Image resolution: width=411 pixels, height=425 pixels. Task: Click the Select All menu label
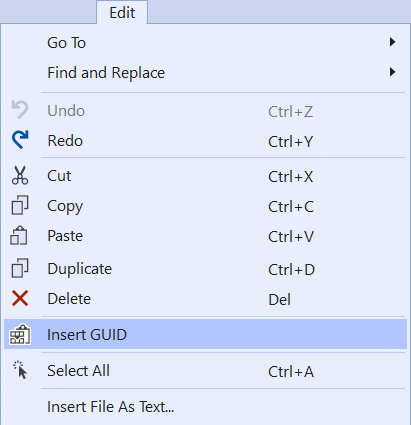tap(78, 371)
